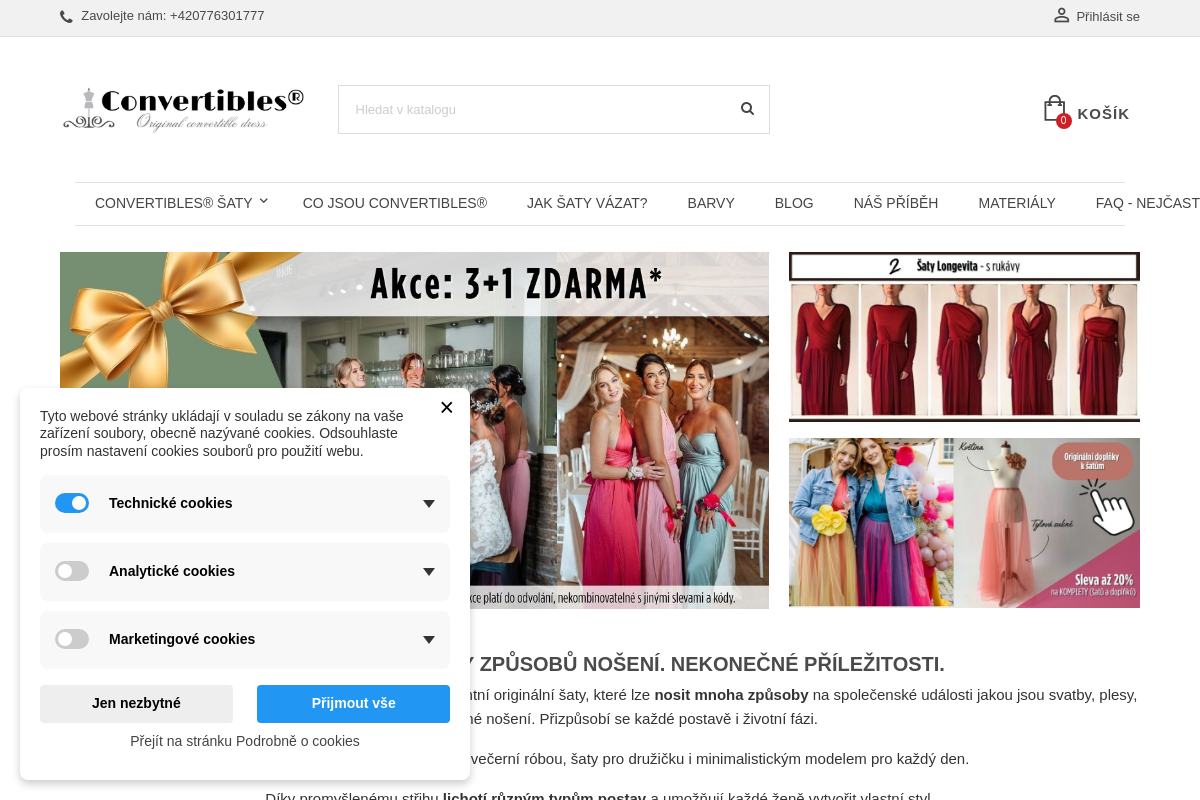
Task: Open the FAQ menu item
Action: tap(1147, 203)
